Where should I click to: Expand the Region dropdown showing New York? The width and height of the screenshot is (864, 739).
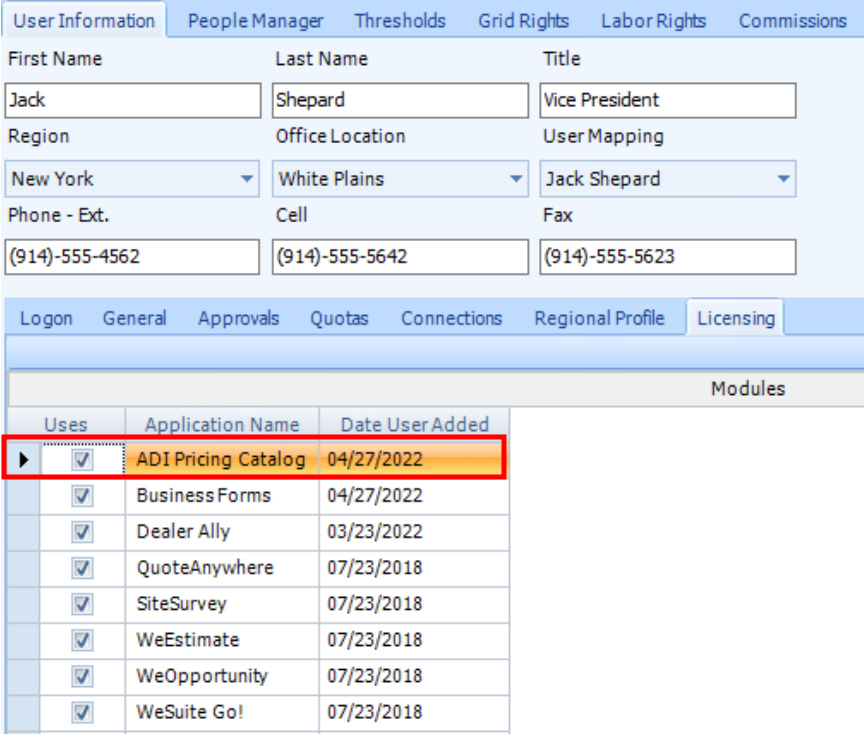pos(247,179)
